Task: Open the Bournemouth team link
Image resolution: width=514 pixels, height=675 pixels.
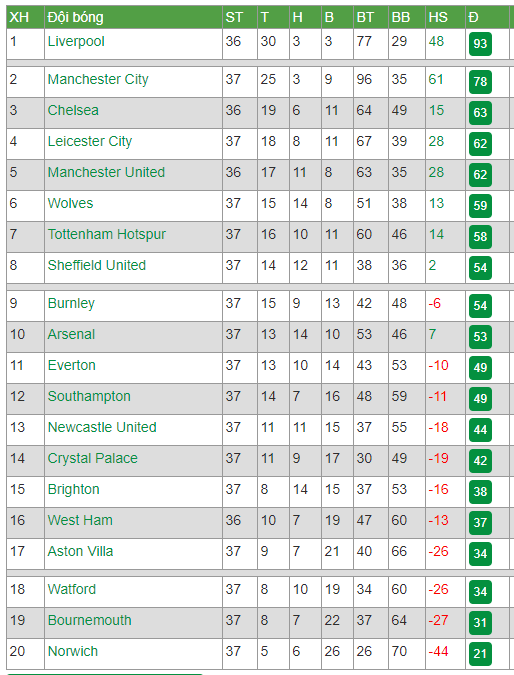Action: [90, 620]
